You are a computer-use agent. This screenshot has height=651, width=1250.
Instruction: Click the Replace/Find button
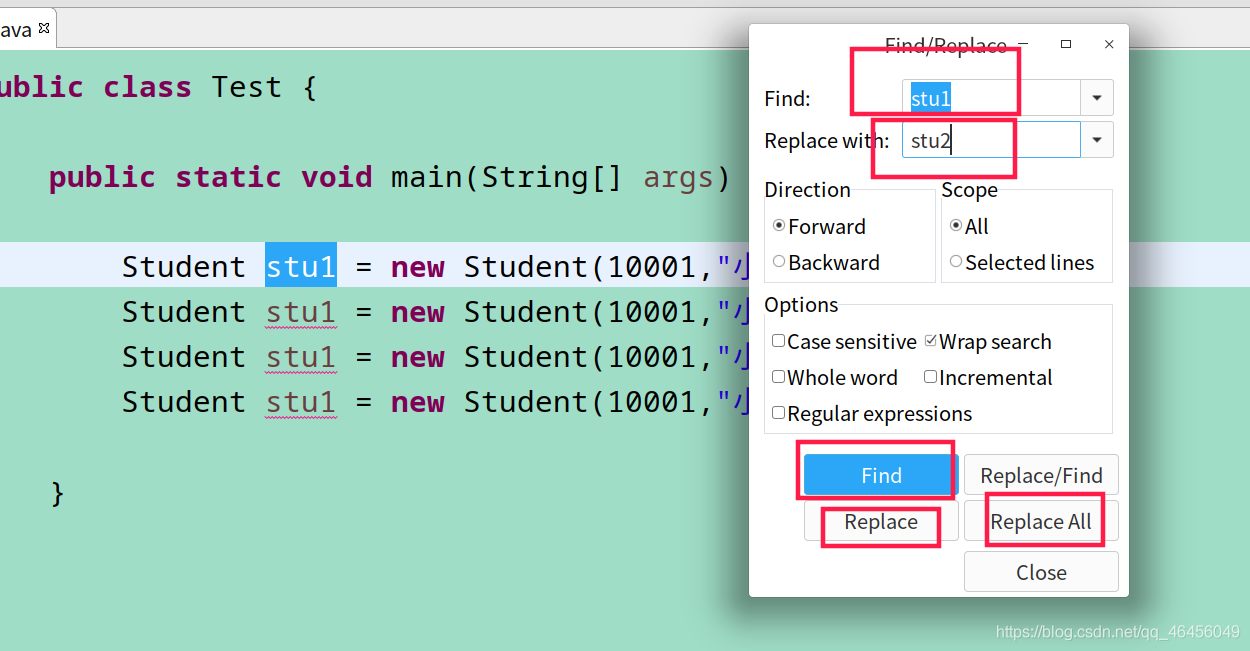click(1041, 476)
